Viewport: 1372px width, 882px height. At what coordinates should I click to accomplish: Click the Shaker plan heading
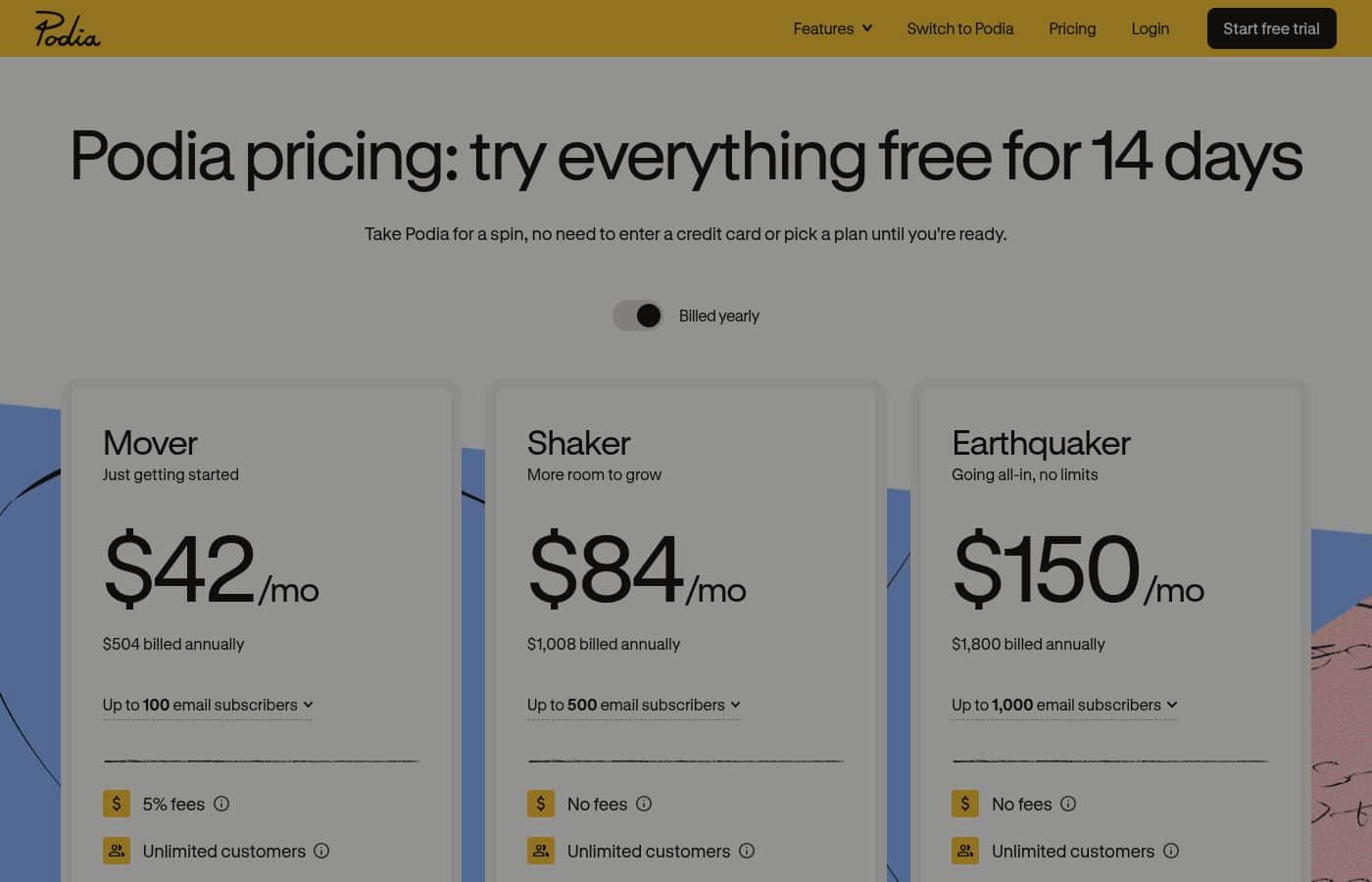pyautogui.click(x=579, y=443)
